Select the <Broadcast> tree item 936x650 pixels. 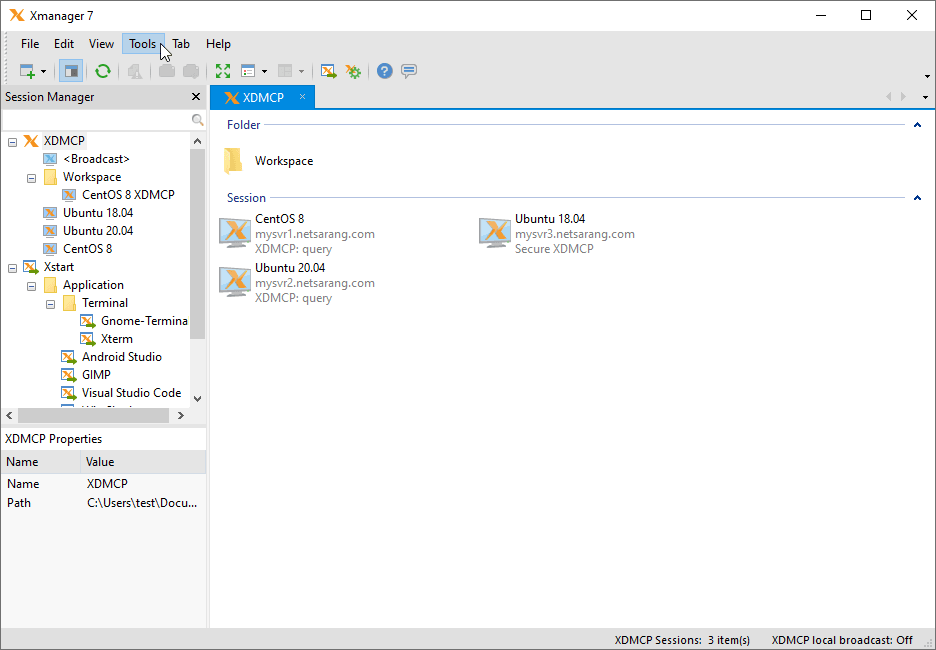(x=96, y=159)
